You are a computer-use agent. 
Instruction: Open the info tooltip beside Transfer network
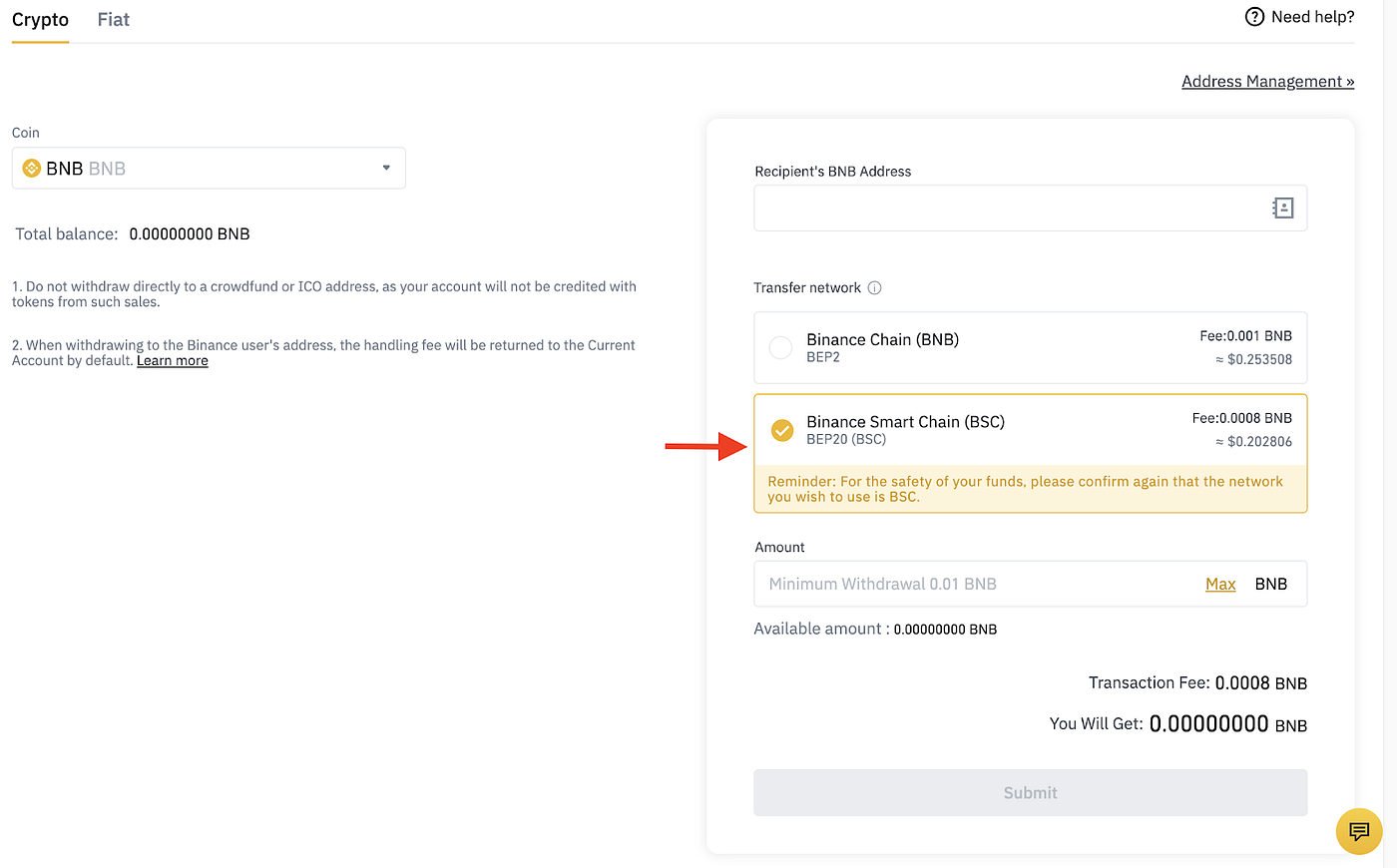click(874, 287)
